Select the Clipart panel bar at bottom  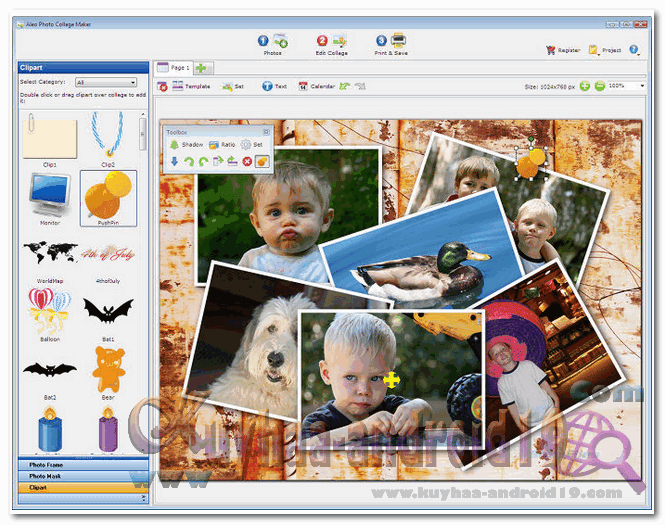83,488
